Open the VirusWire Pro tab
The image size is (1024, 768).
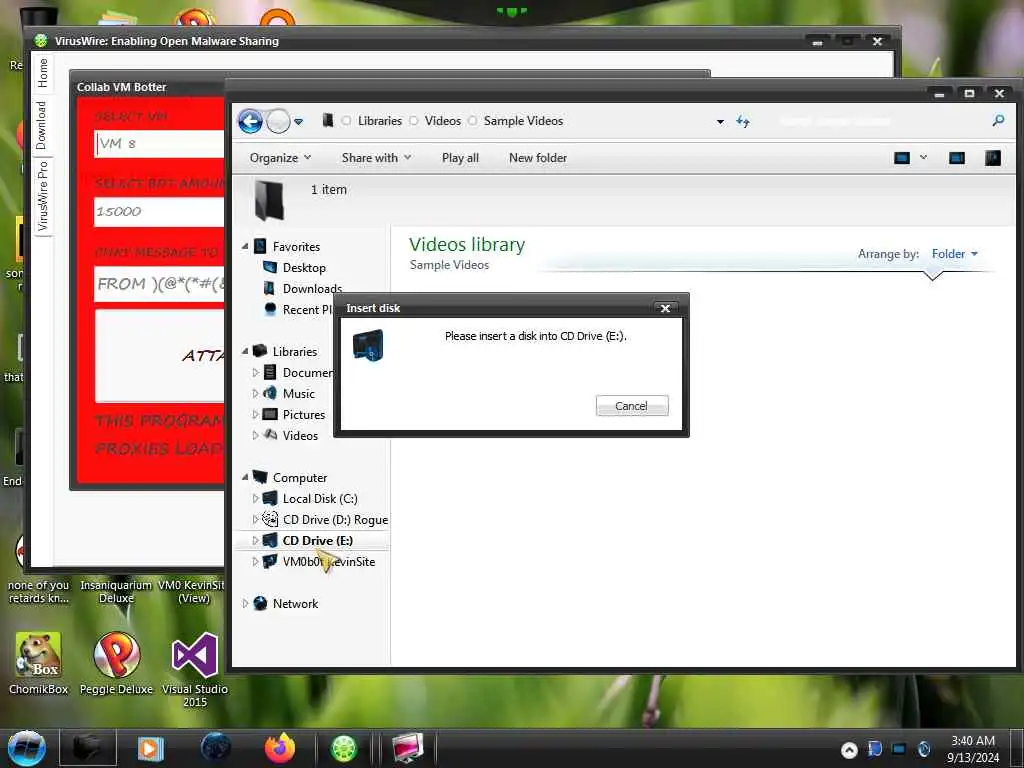[x=42, y=197]
